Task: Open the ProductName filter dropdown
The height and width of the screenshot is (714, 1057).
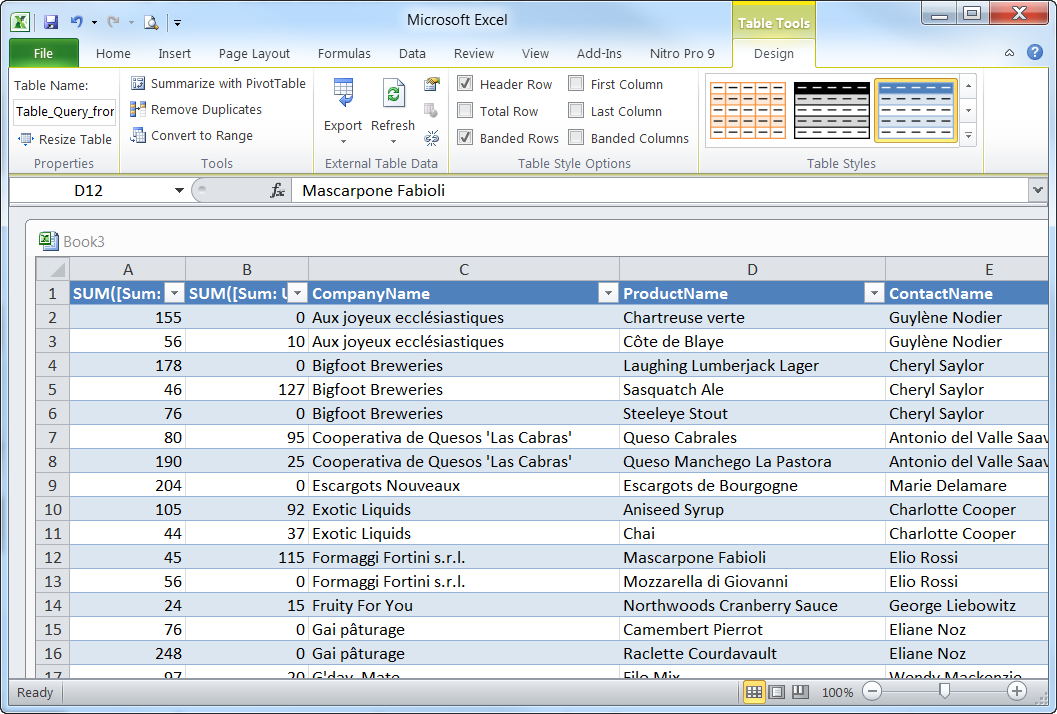Action: (874, 293)
